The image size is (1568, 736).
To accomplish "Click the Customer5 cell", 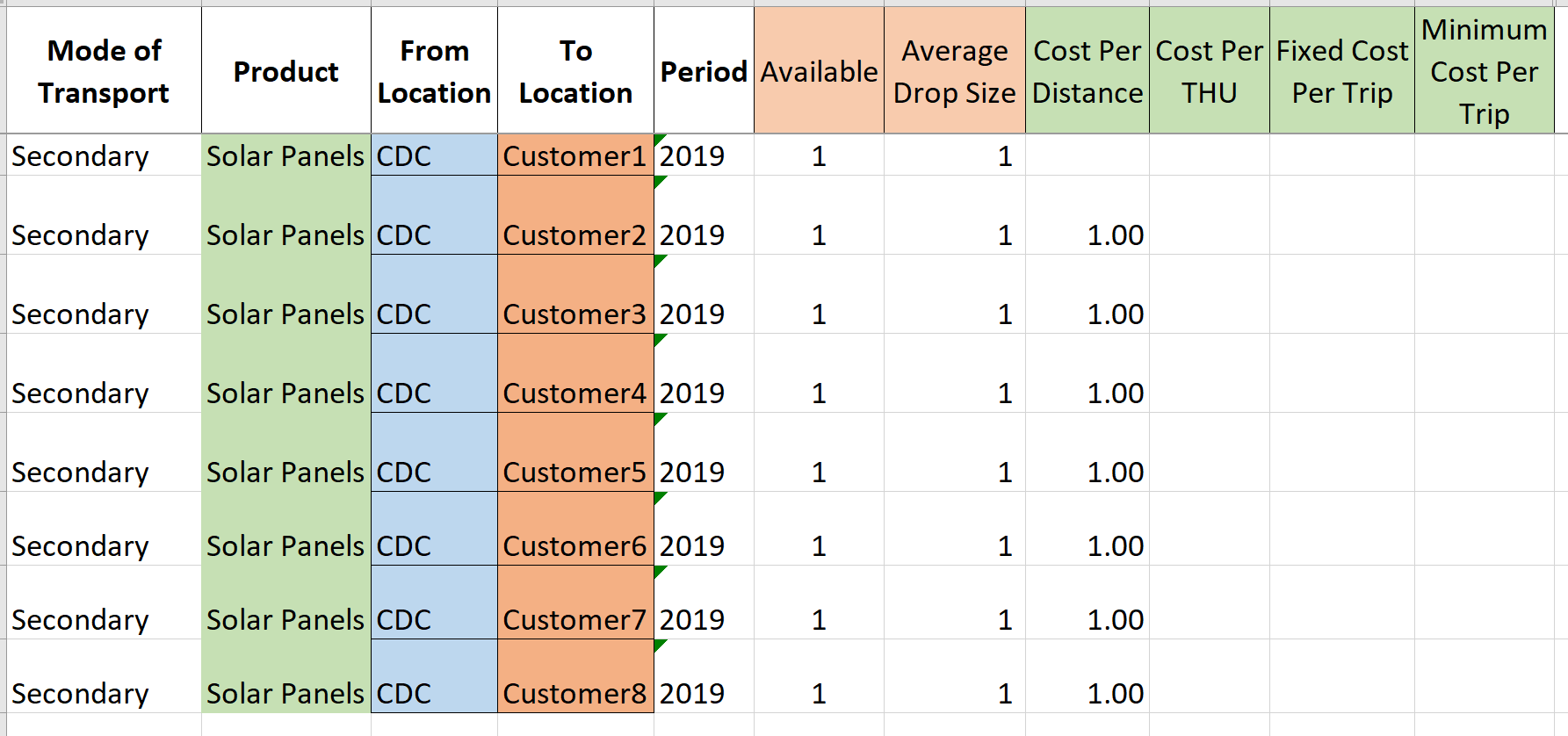I will pos(575,452).
